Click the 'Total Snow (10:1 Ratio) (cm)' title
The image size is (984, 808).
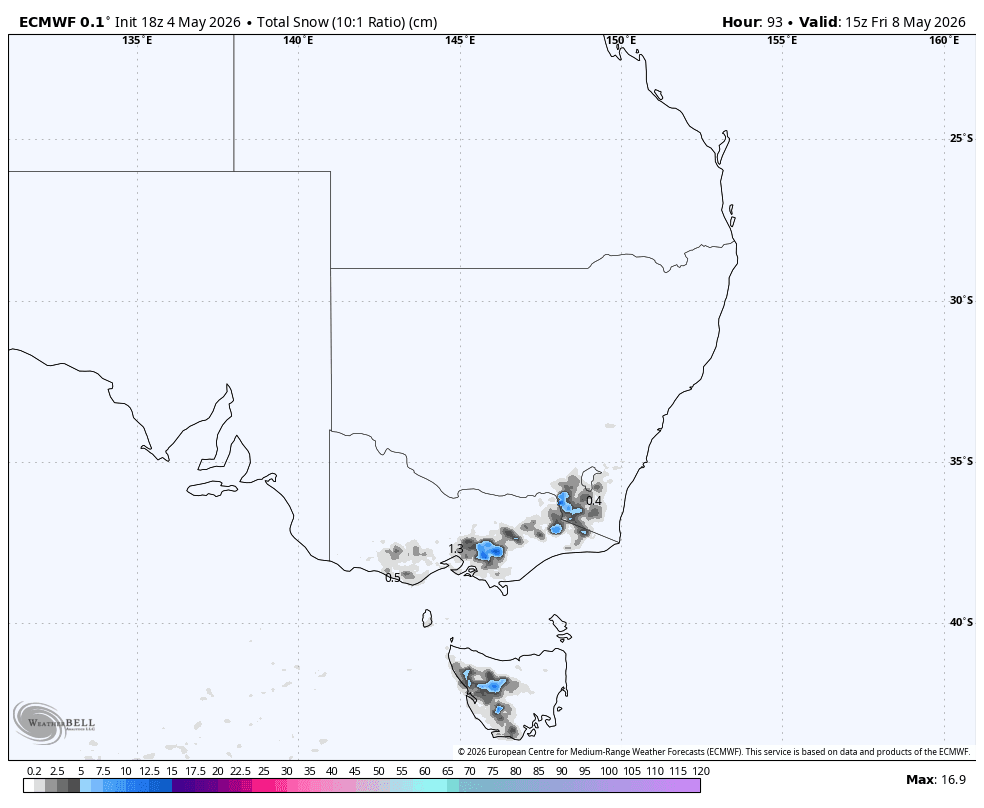[347, 22]
